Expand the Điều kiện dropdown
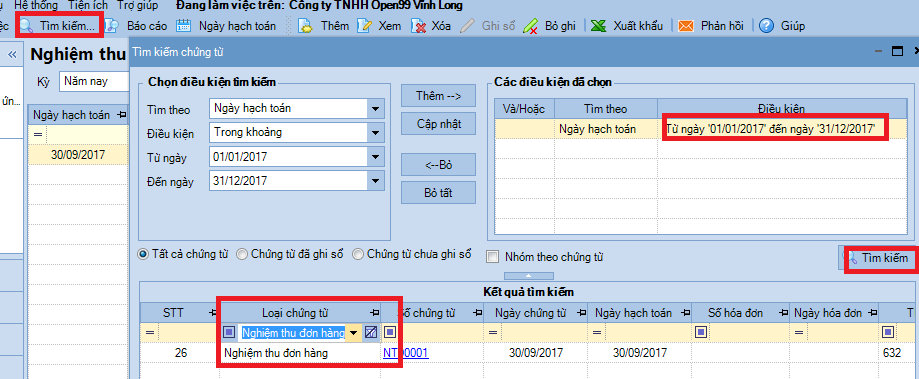919x379 pixels. tap(375, 132)
